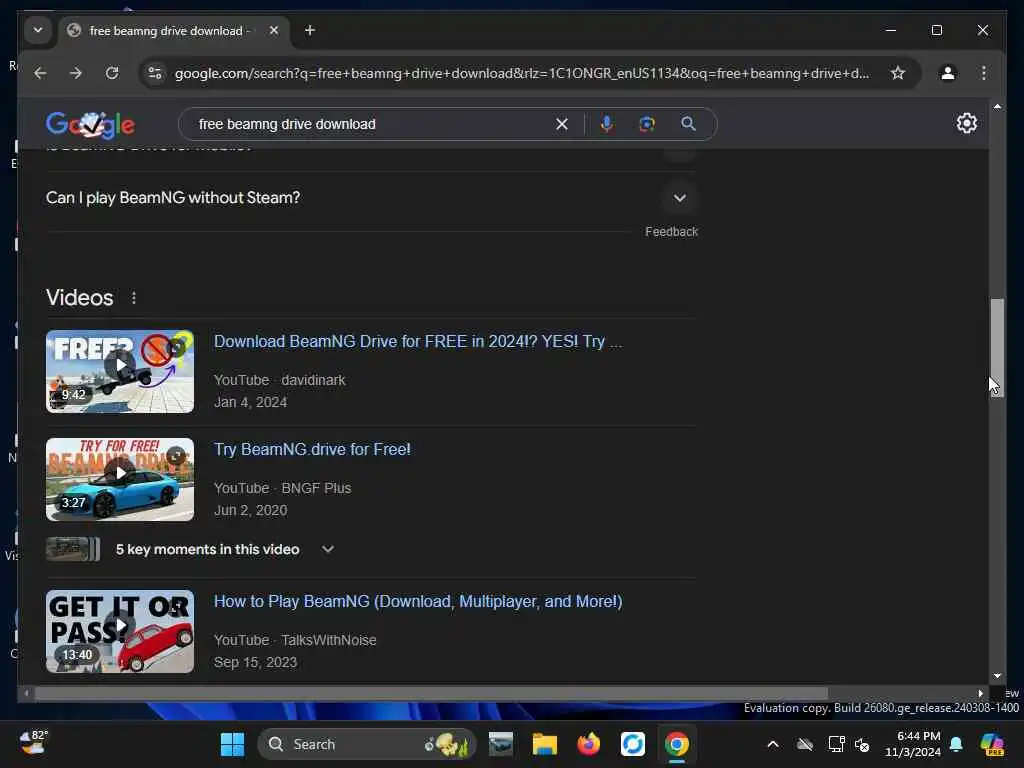Clear the search query text
The width and height of the screenshot is (1024, 768).
coord(562,124)
